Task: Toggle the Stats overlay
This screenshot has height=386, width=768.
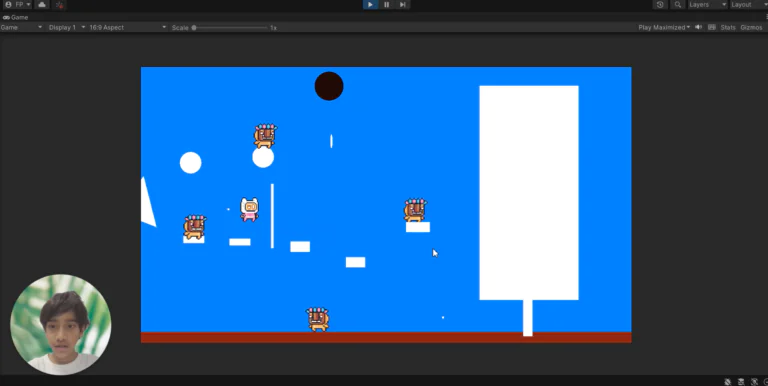Action: 728,27
